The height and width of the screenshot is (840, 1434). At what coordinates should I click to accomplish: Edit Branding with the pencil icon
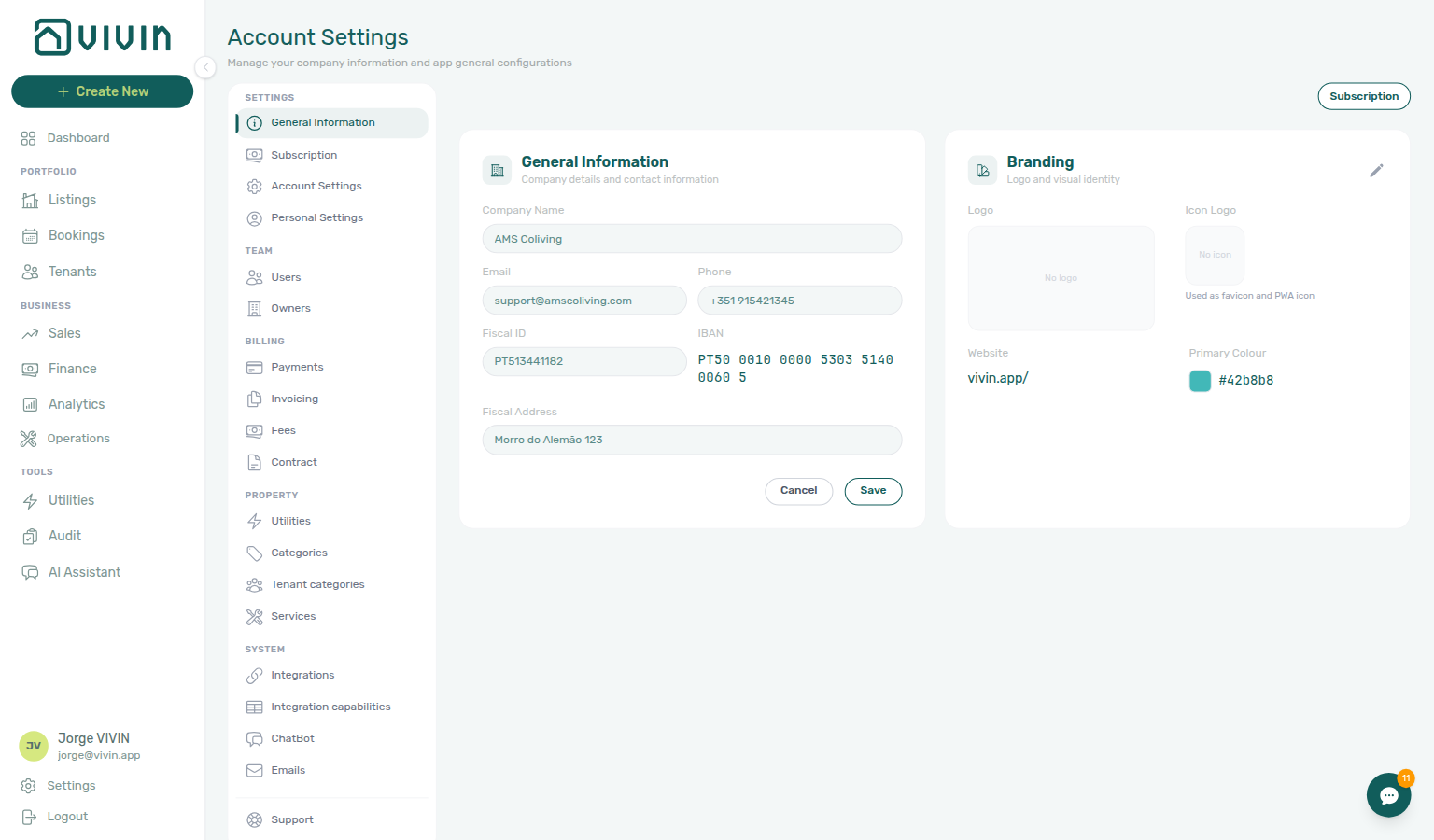coord(1376,171)
